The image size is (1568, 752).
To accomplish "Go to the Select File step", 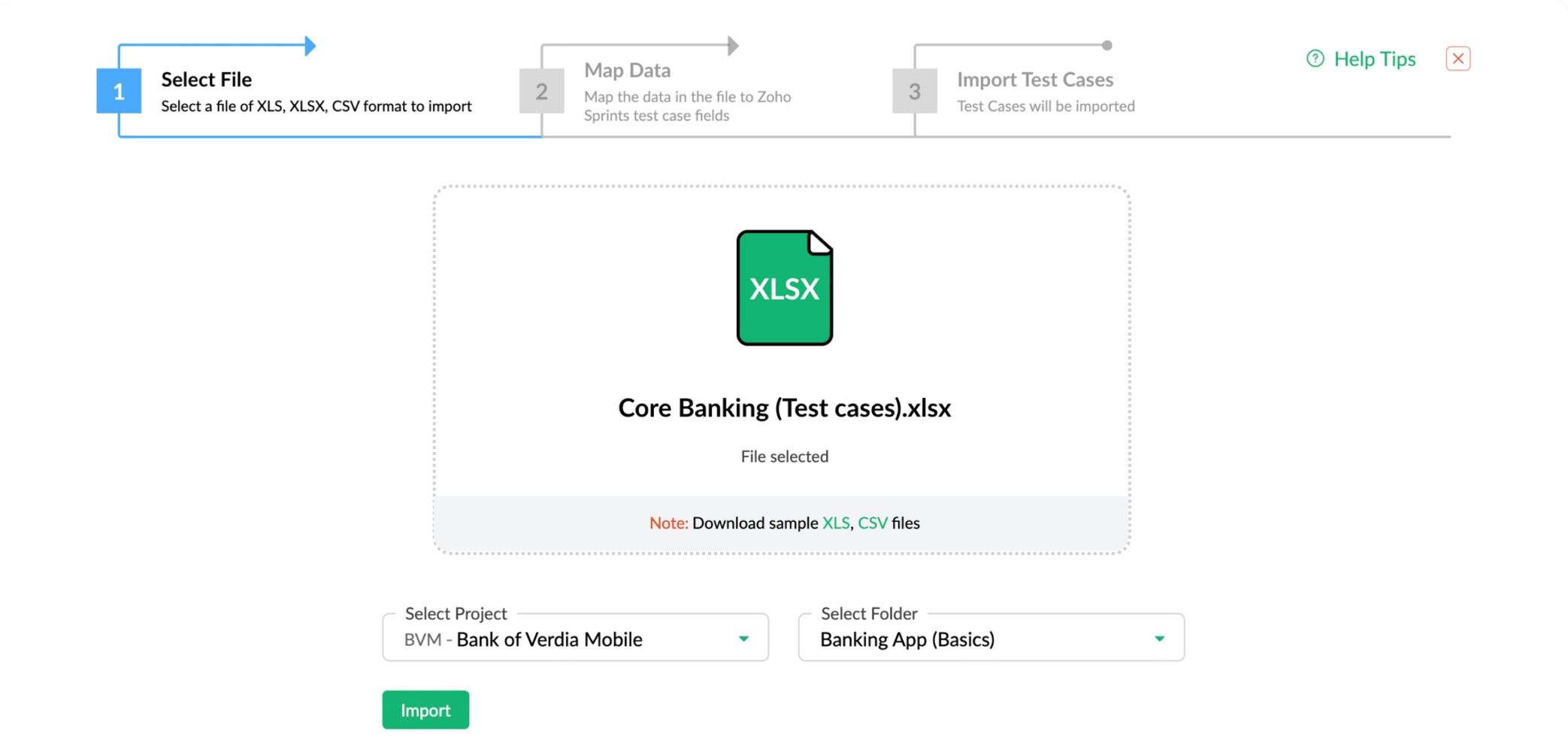I will 207,80.
